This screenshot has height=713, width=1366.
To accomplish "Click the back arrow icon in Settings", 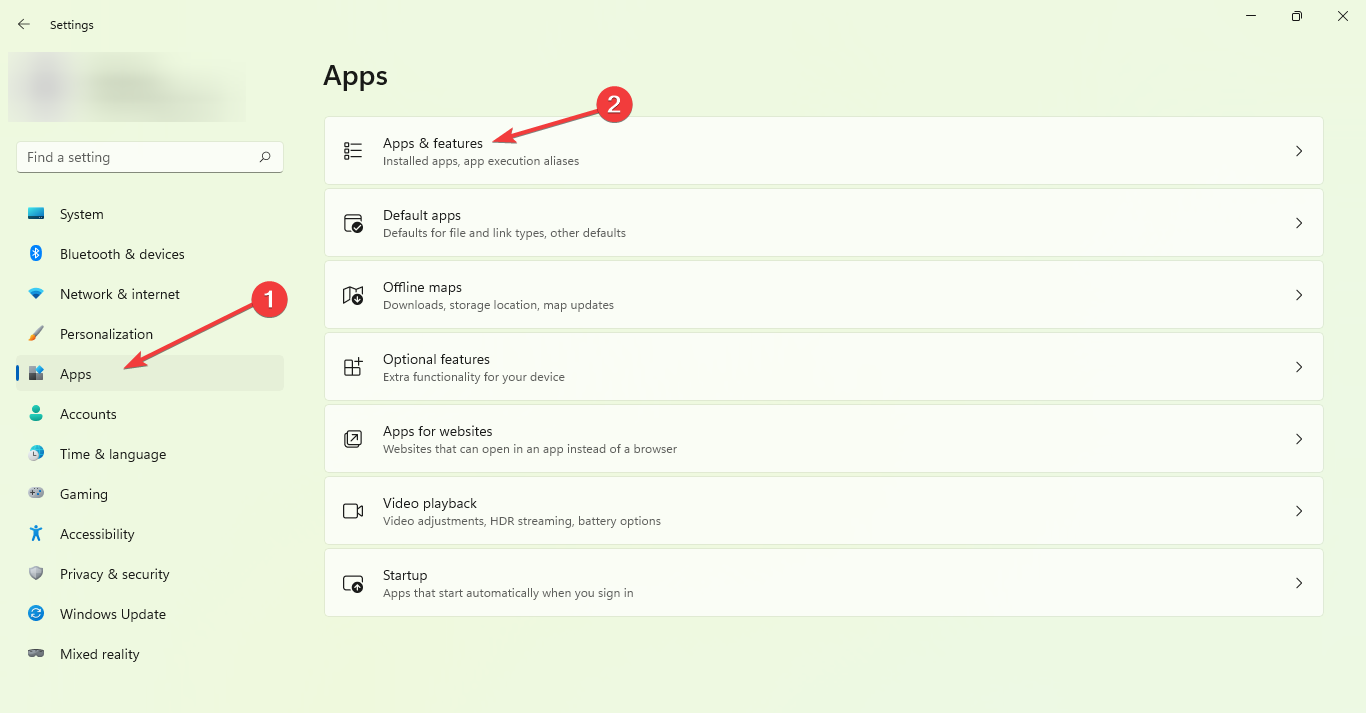I will click(24, 24).
